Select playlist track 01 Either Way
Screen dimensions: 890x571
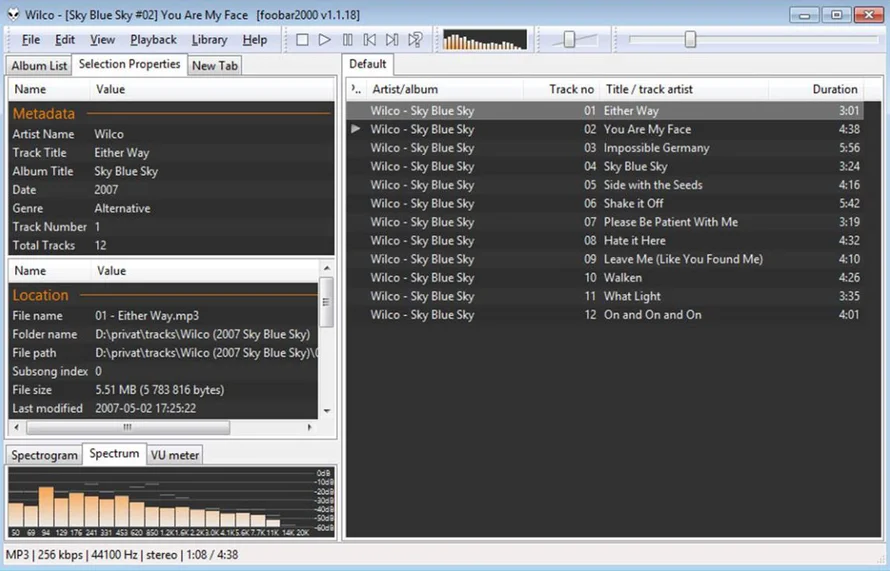605,111
